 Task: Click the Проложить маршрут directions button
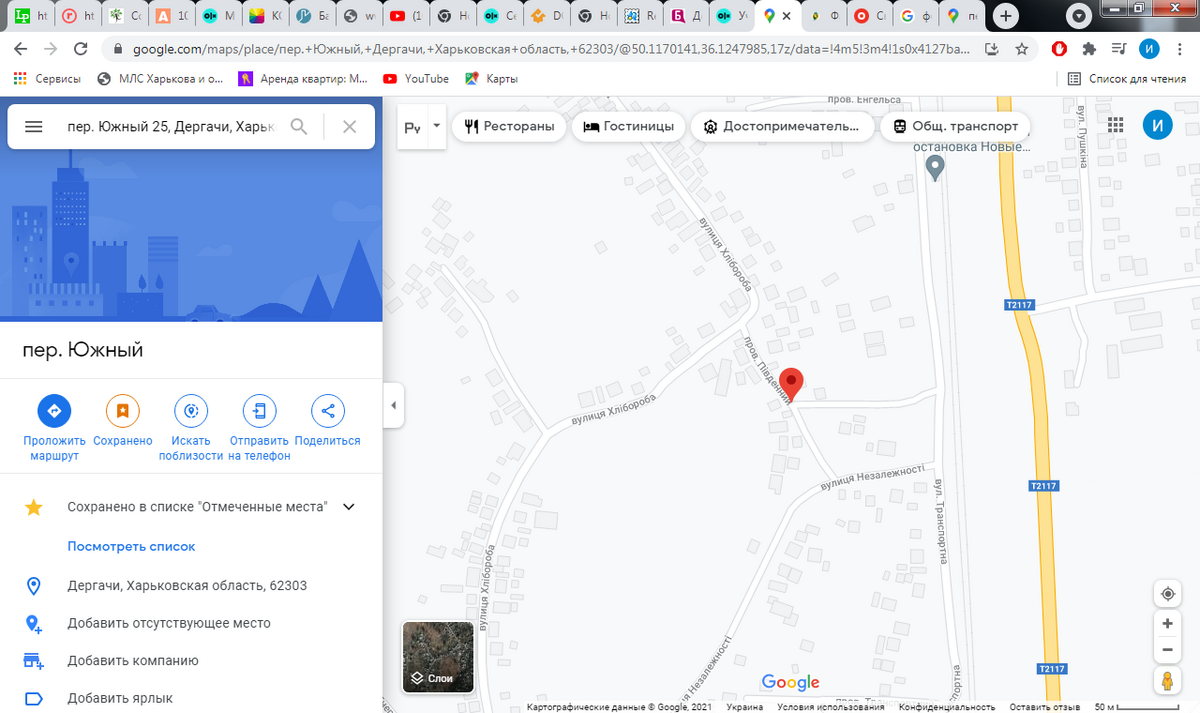(x=54, y=410)
